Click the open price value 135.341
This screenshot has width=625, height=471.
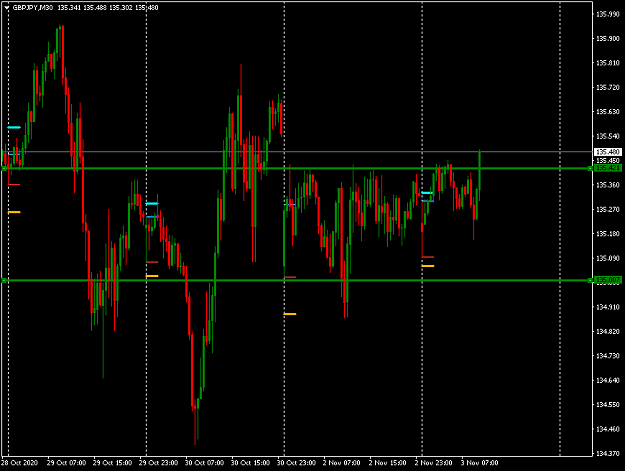pyautogui.click(x=69, y=8)
